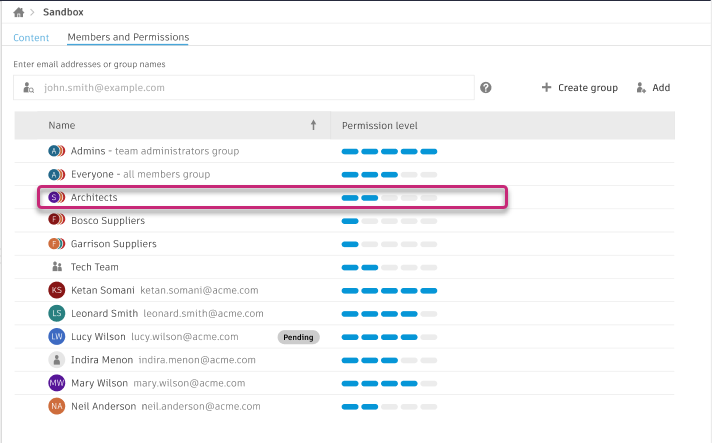Click Indira Menon's placeholder avatar
Viewport: 712px width, 443px height.
click(56, 360)
